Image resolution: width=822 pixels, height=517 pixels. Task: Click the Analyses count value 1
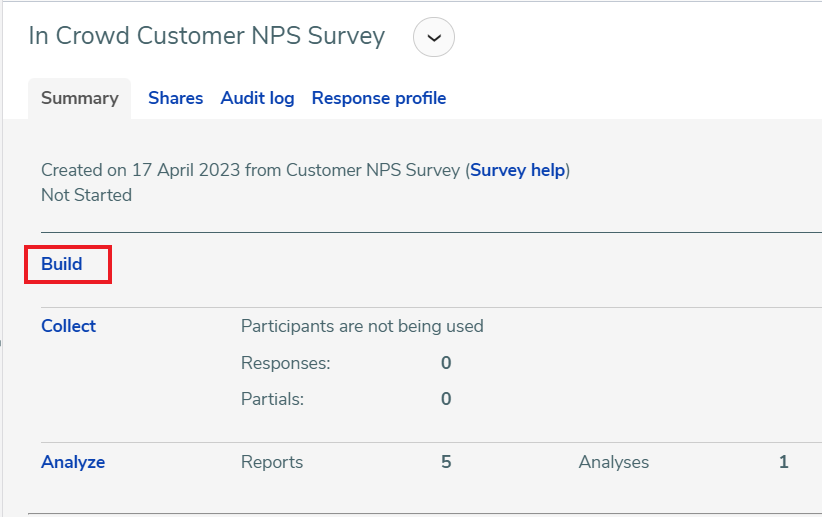click(x=784, y=462)
